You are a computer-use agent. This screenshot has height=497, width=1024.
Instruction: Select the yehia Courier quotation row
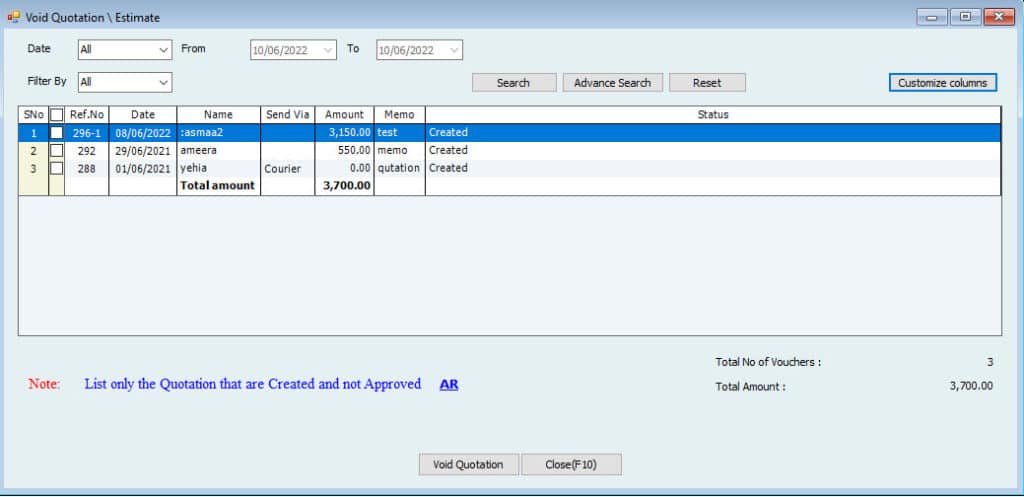(218, 168)
